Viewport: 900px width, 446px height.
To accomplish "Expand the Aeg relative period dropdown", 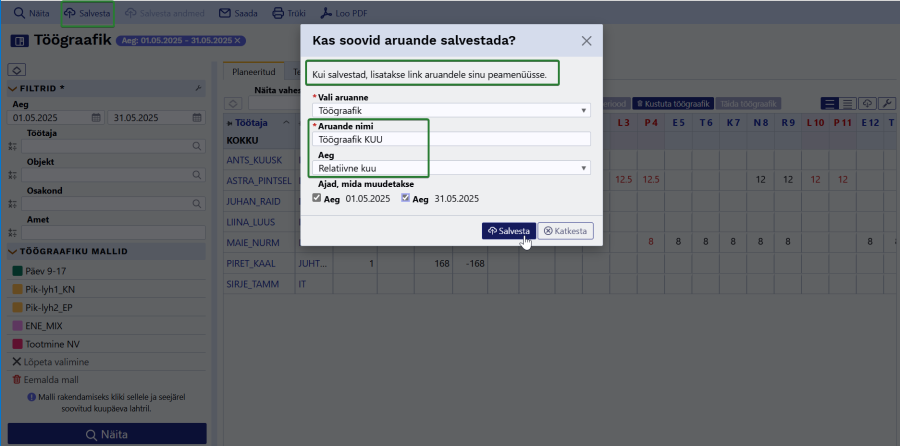I will pos(450,168).
